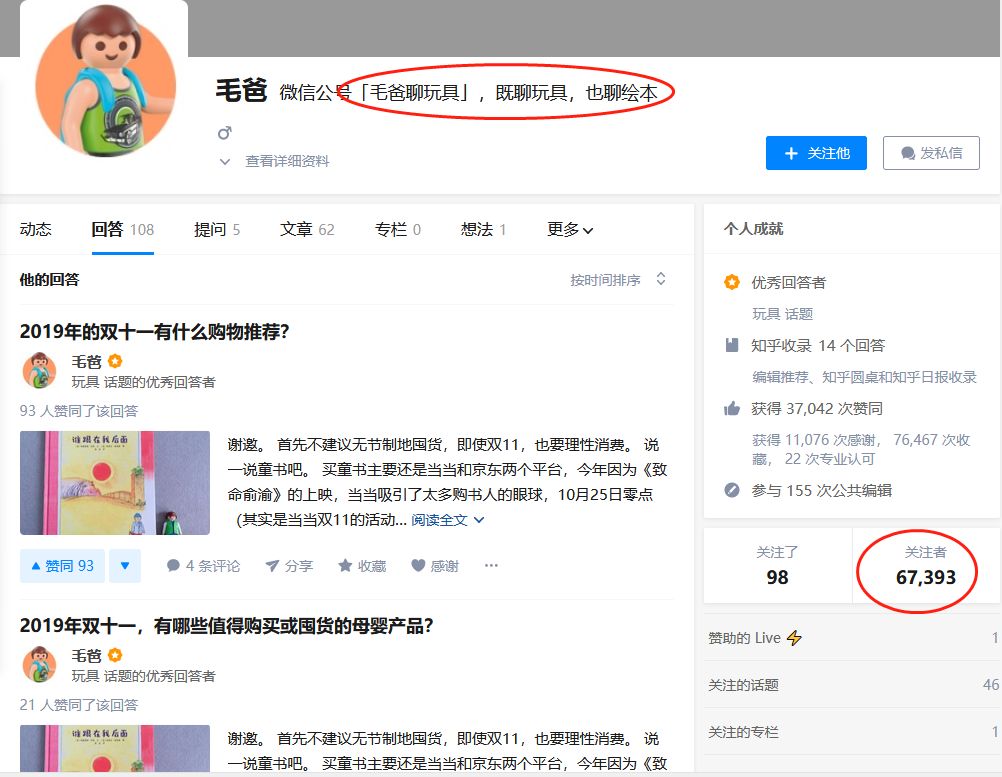Switch to the 提问 tab
This screenshot has width=1002, height=777.
tap(217, 229)
